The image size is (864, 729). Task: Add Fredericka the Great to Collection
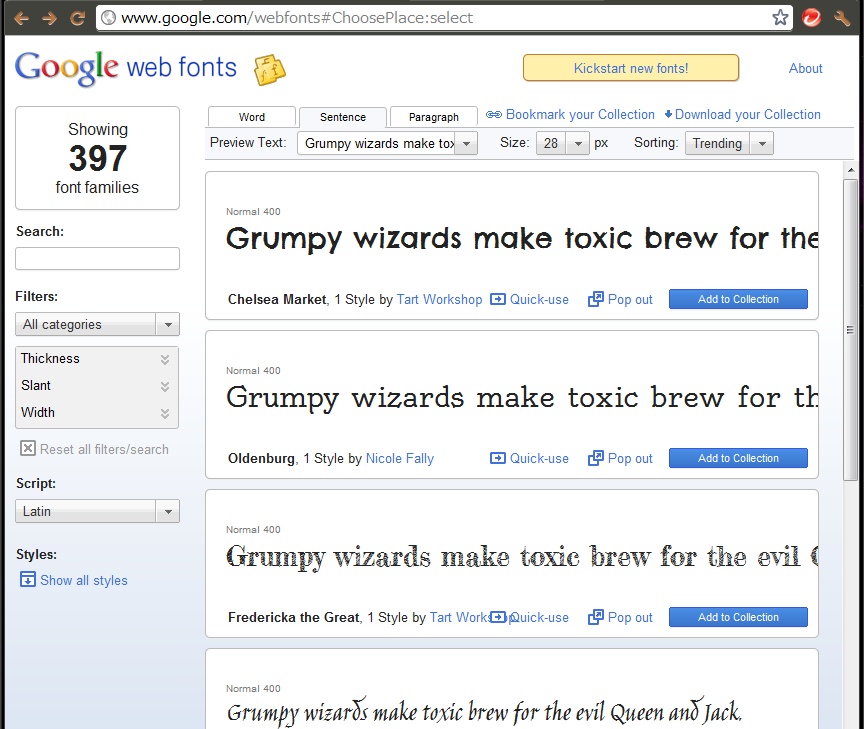coord(738,617)
